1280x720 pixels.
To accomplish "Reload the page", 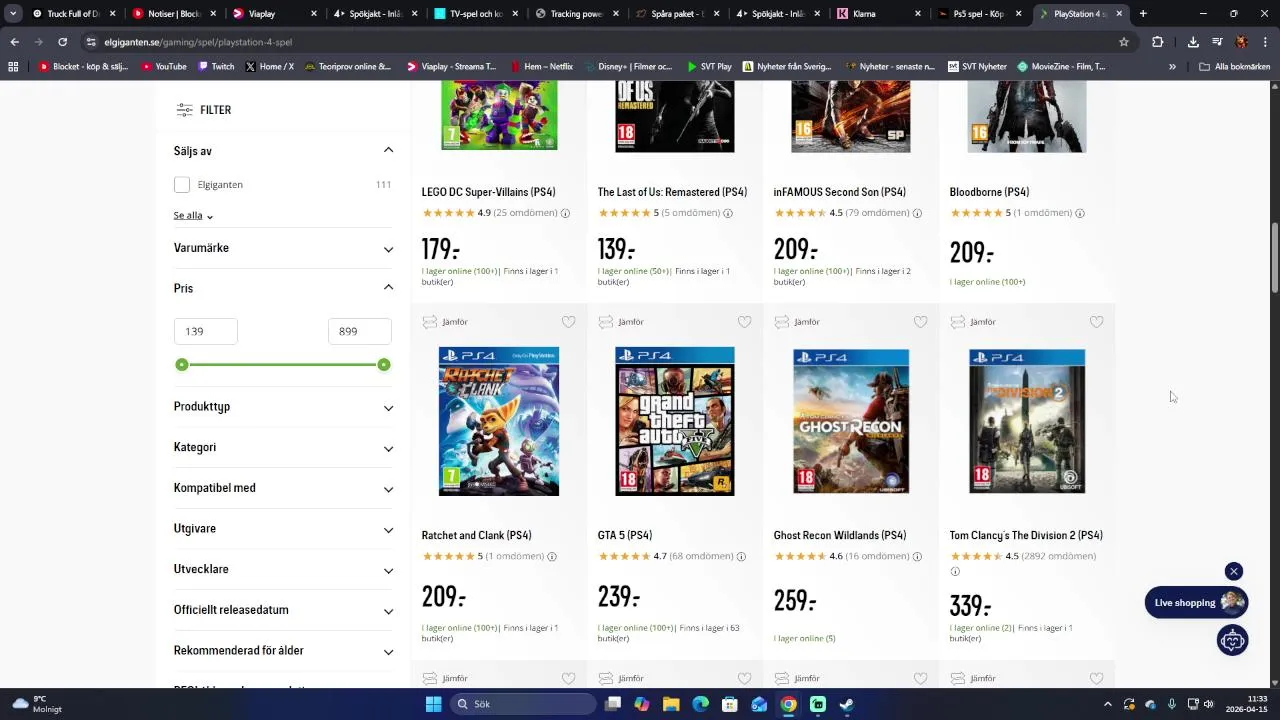I will [62, 42].
